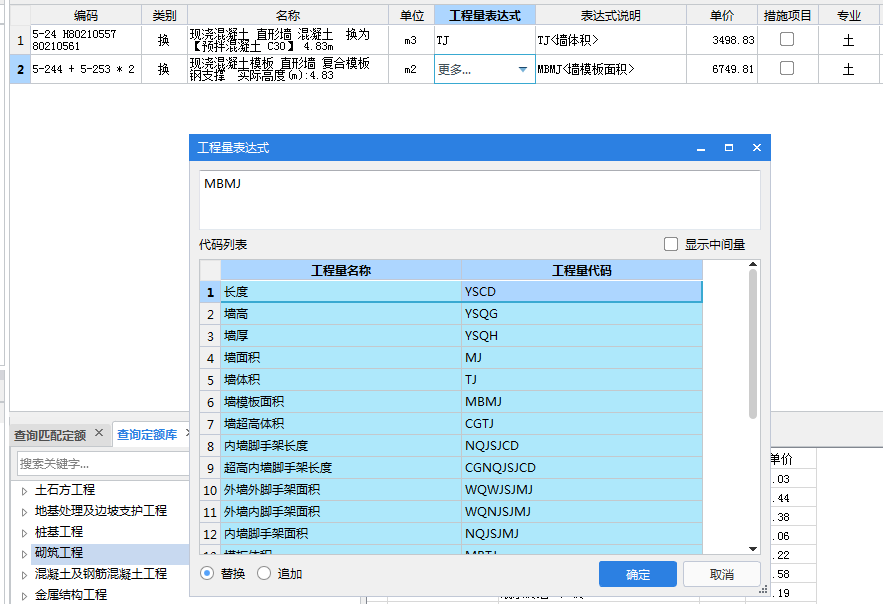Click the 工程量名称 column header
The image size is (883, 604).
341,270
